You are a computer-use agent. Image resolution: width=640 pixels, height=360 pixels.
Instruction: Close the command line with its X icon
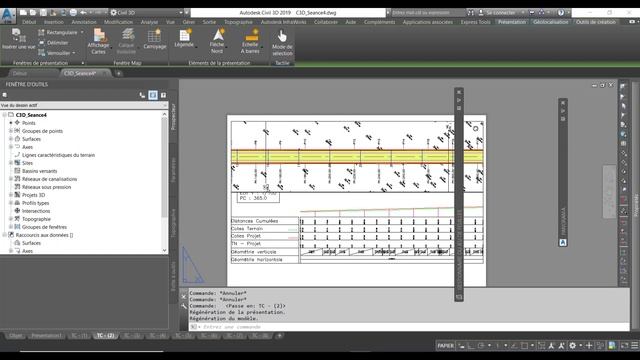(x=184, y=296)
